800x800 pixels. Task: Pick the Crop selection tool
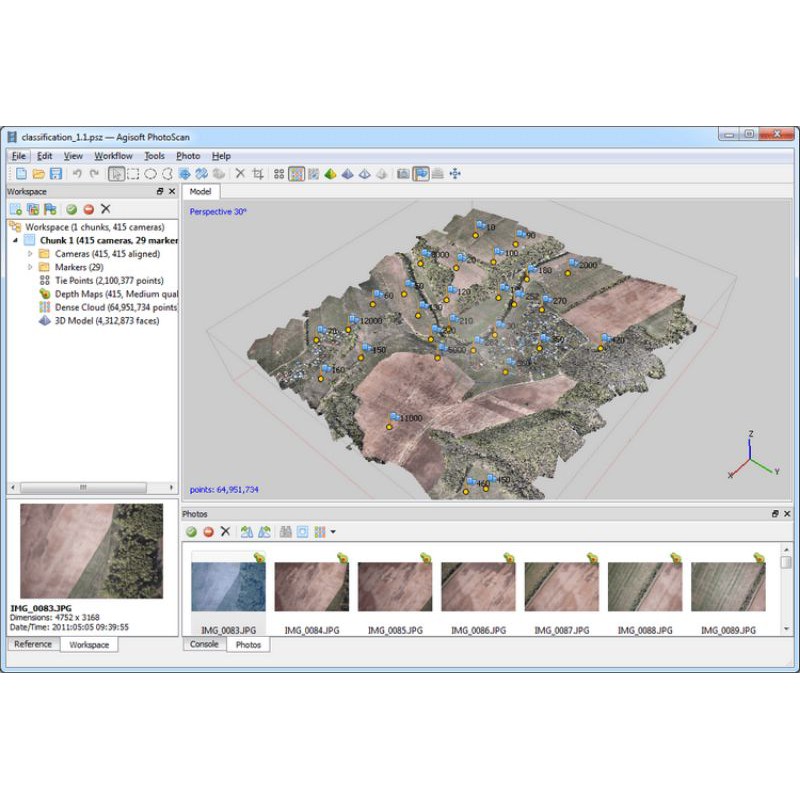coord(258,174)
